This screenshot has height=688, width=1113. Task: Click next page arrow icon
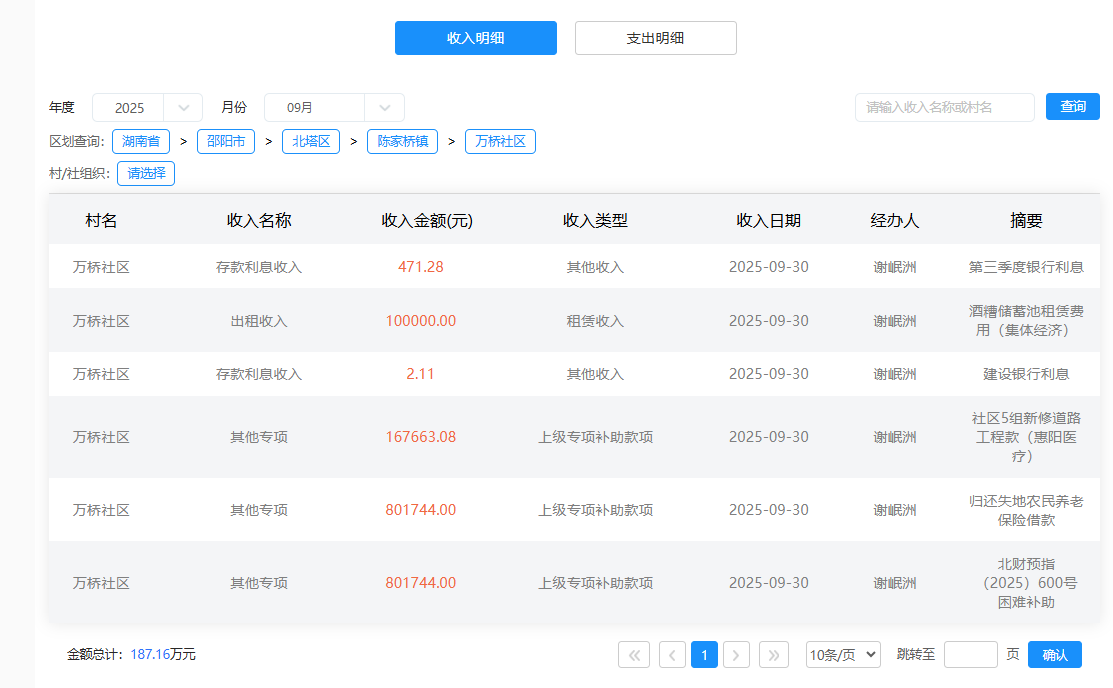[736, 655]
